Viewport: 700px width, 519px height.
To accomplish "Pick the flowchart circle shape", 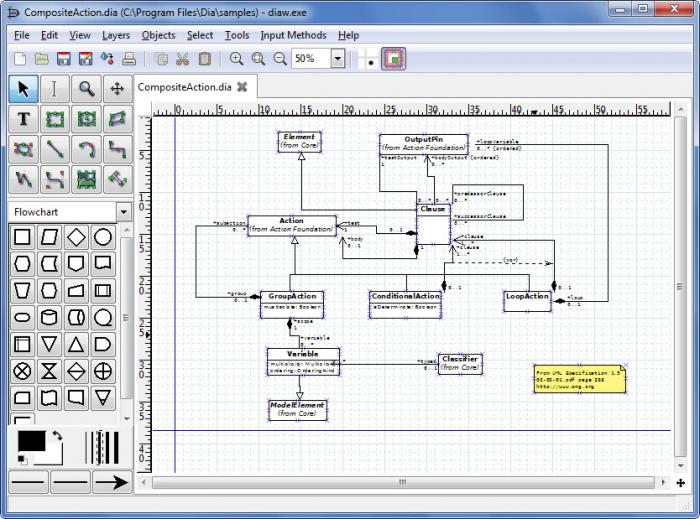I will [103, 237].
